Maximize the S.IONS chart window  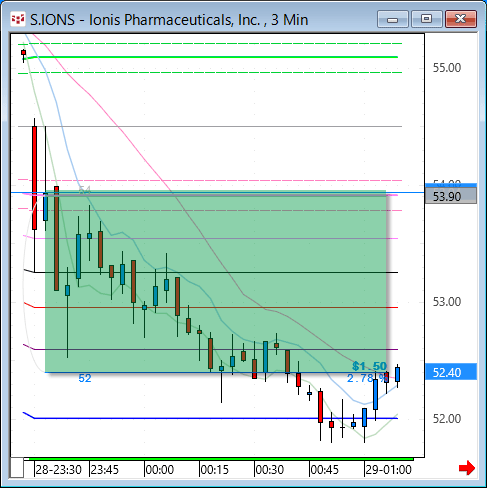pos(426,19)
